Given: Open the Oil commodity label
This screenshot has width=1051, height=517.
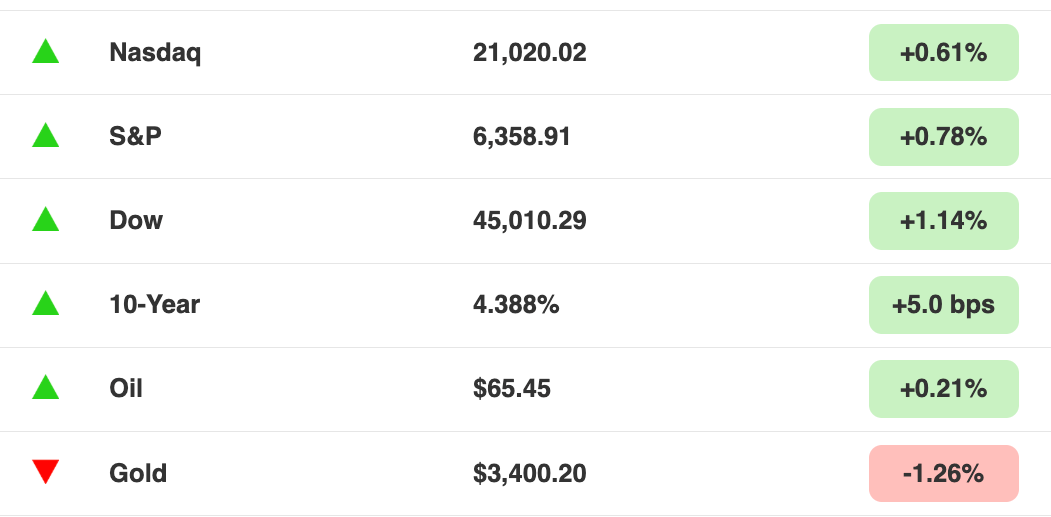Looking at the screenshot, I should point(126,388).
